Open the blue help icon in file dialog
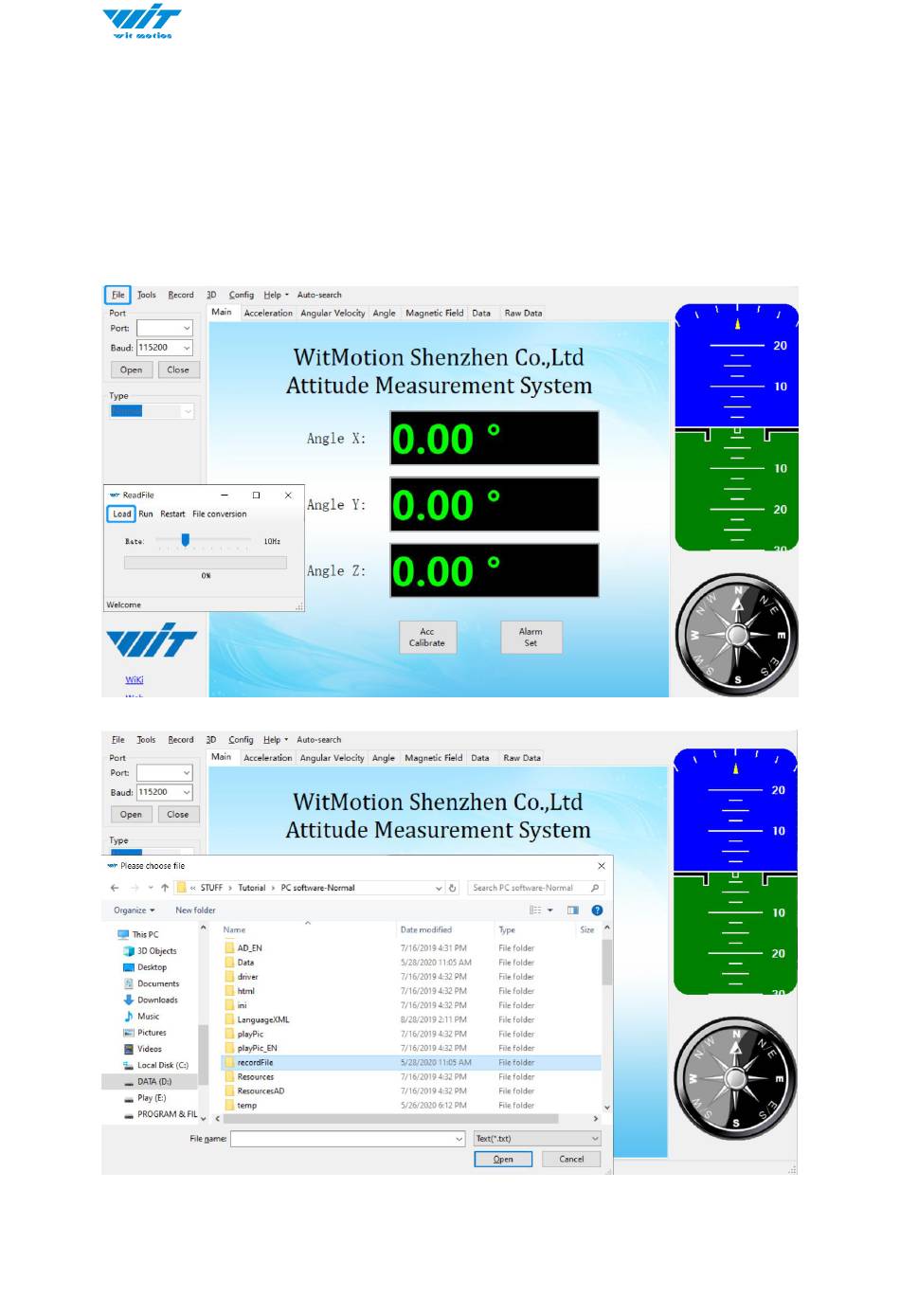The width and height of the screenshot is (900, 1316). click(x=597, y=910)
